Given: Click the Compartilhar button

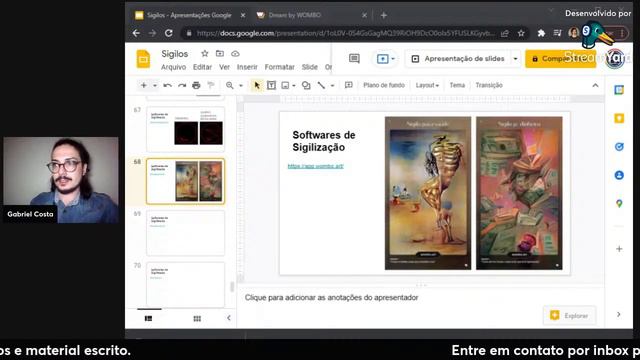Looking at the screenshot, I should pos(560,59).
